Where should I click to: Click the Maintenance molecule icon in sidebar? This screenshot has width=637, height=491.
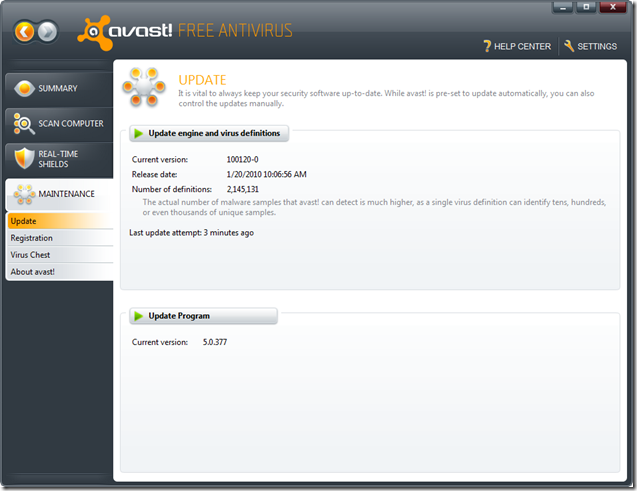click(24, 194)
